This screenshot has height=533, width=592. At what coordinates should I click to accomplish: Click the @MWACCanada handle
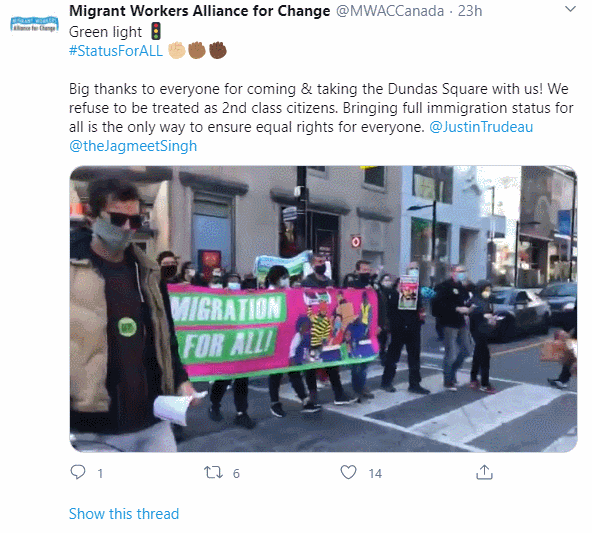click(390, 11)
